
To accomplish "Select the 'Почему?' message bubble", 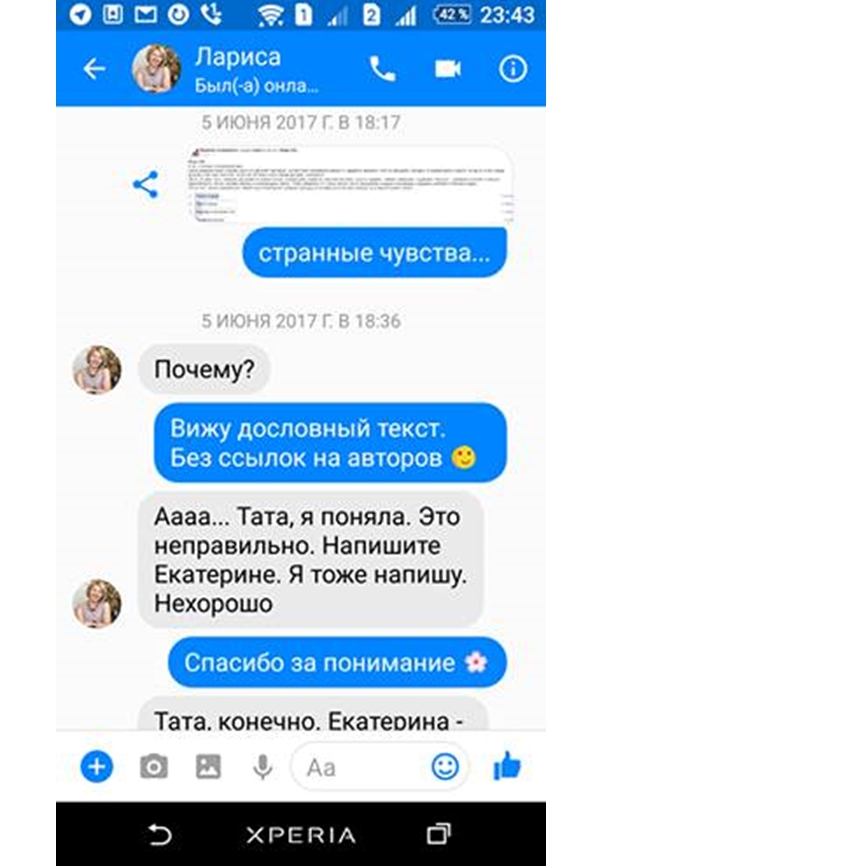I will [x=204, y=369].
